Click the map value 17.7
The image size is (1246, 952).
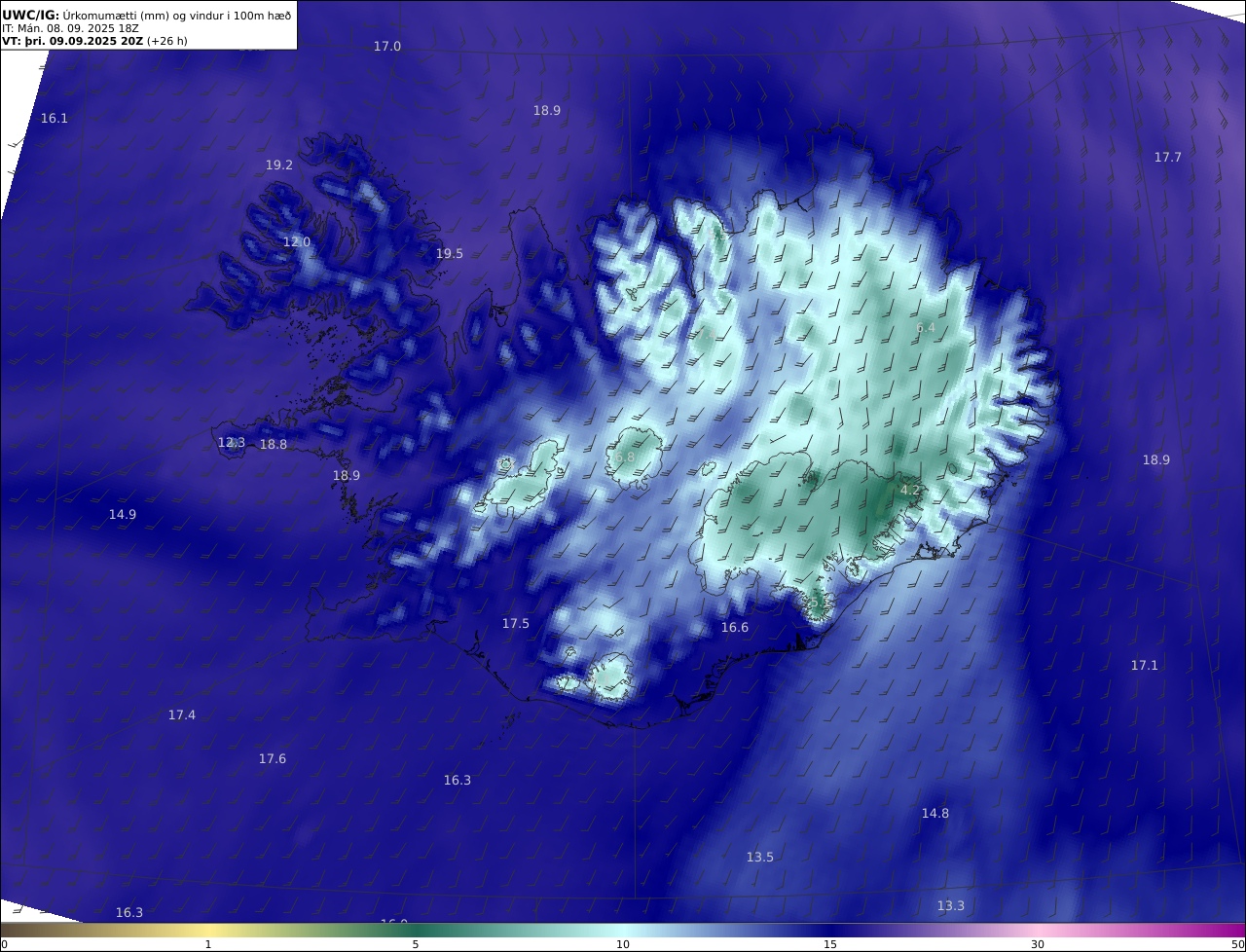1168,158
